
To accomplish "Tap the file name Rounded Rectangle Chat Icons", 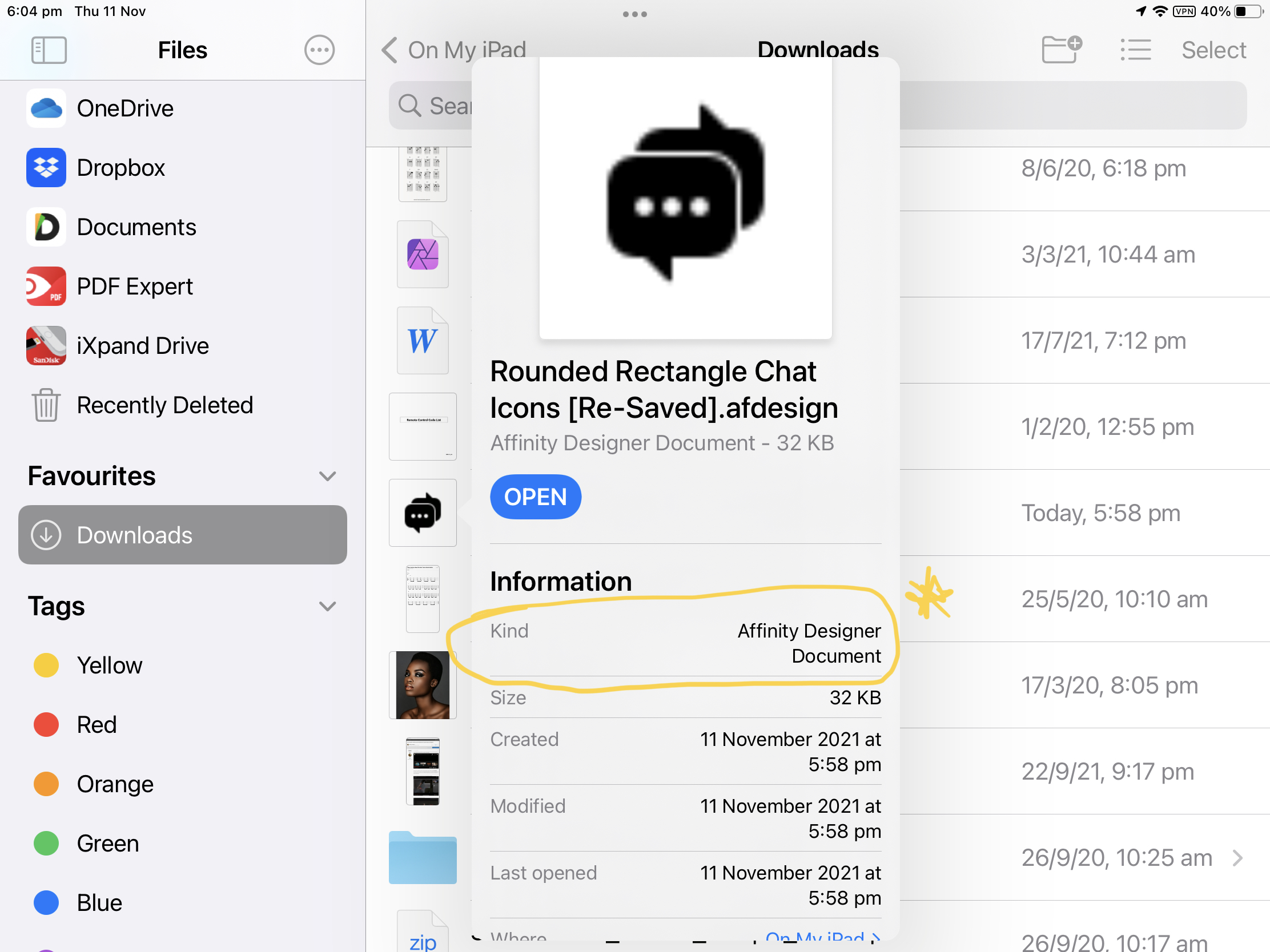I will 664,390.
